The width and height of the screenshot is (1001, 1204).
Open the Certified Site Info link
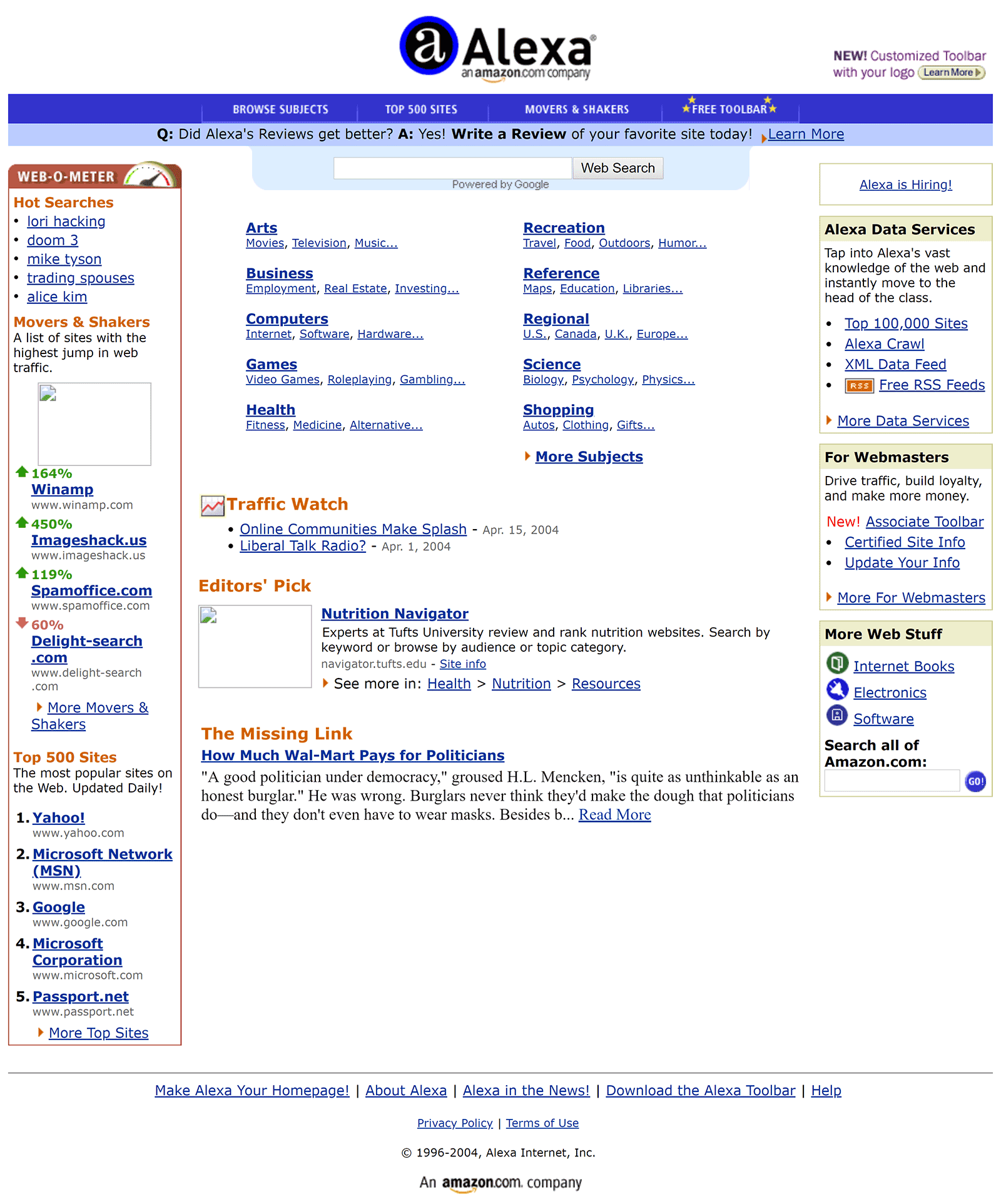tap(905, 543)
